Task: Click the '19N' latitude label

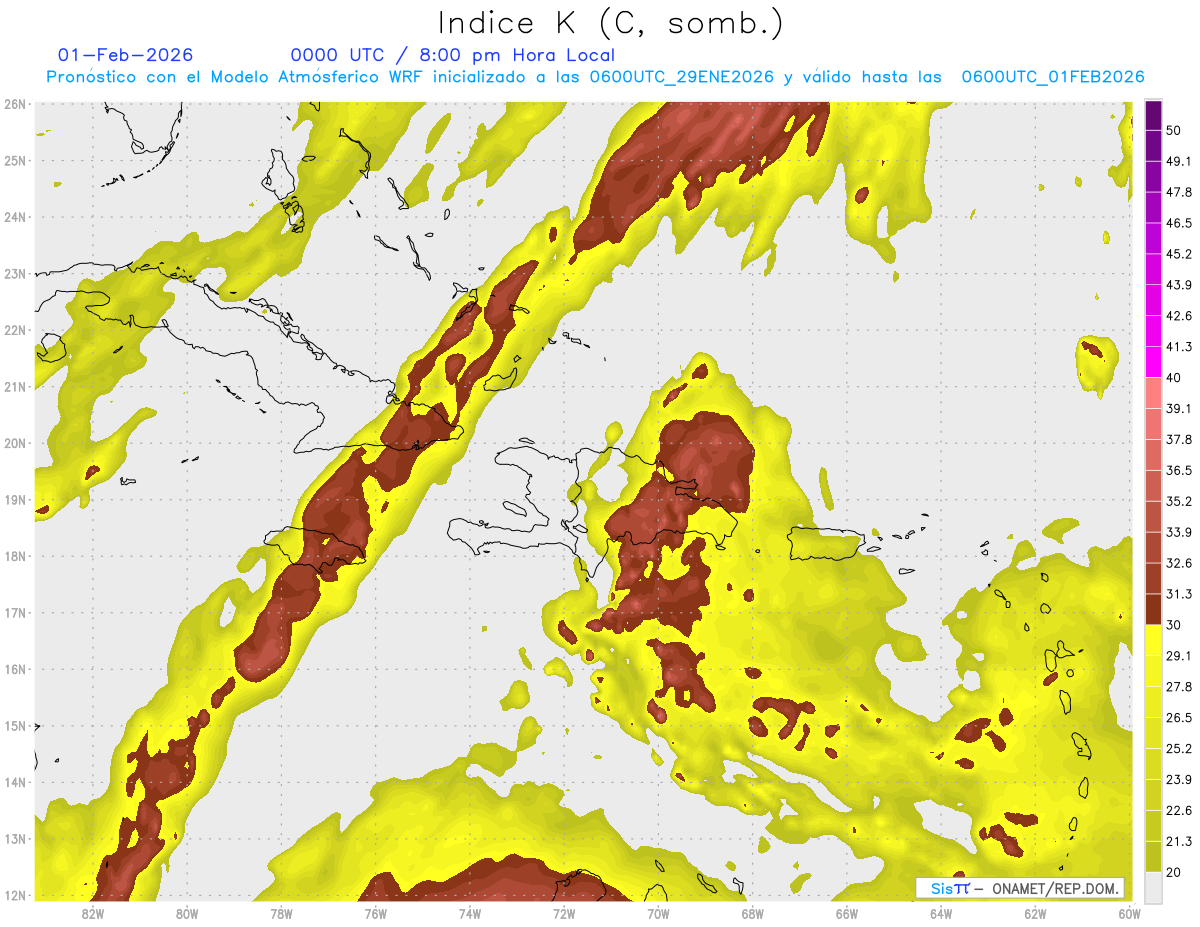Action: point(15,500)
